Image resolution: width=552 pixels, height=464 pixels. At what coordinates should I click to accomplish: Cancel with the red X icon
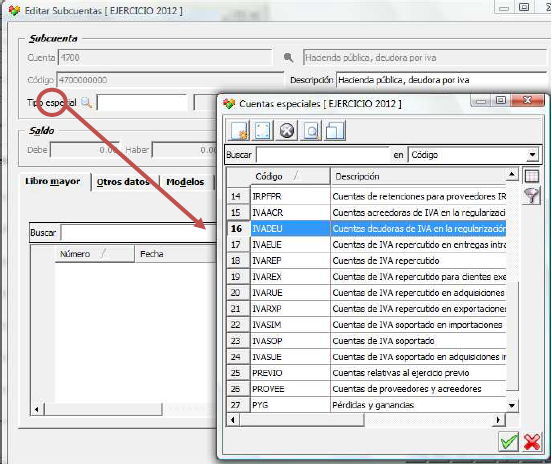[532, 441]
